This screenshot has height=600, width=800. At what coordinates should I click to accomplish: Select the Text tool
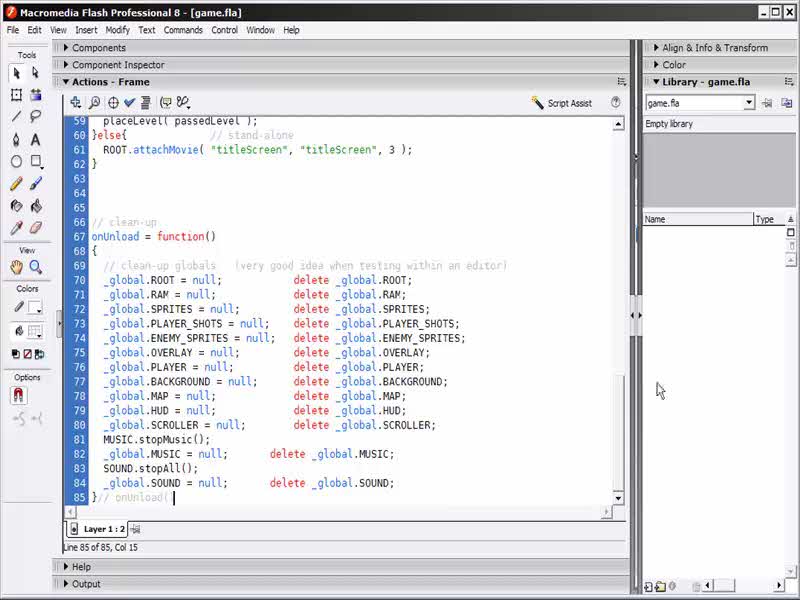point(36,140)
